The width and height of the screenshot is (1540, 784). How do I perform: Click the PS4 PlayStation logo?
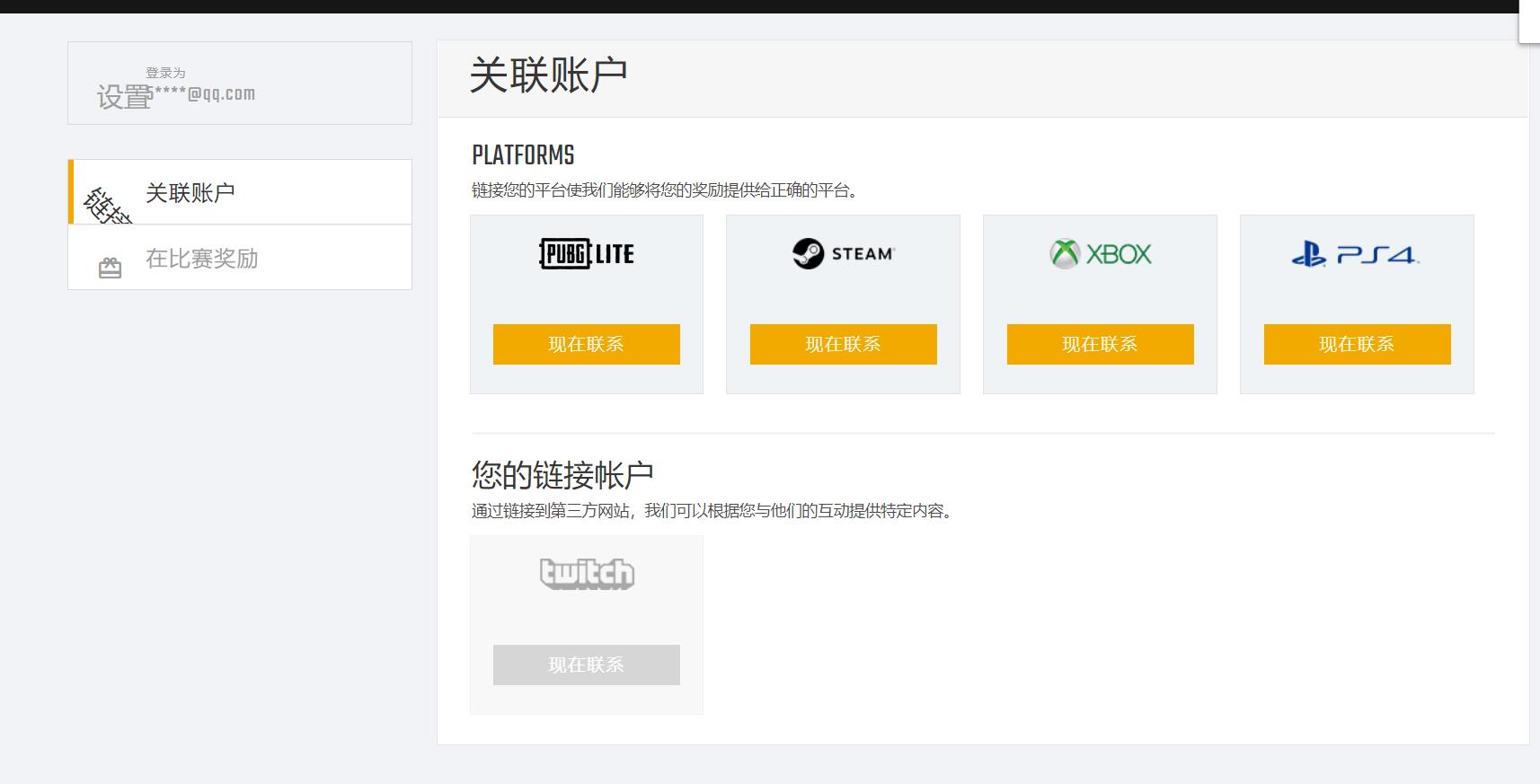click(x=1356, y=255)
